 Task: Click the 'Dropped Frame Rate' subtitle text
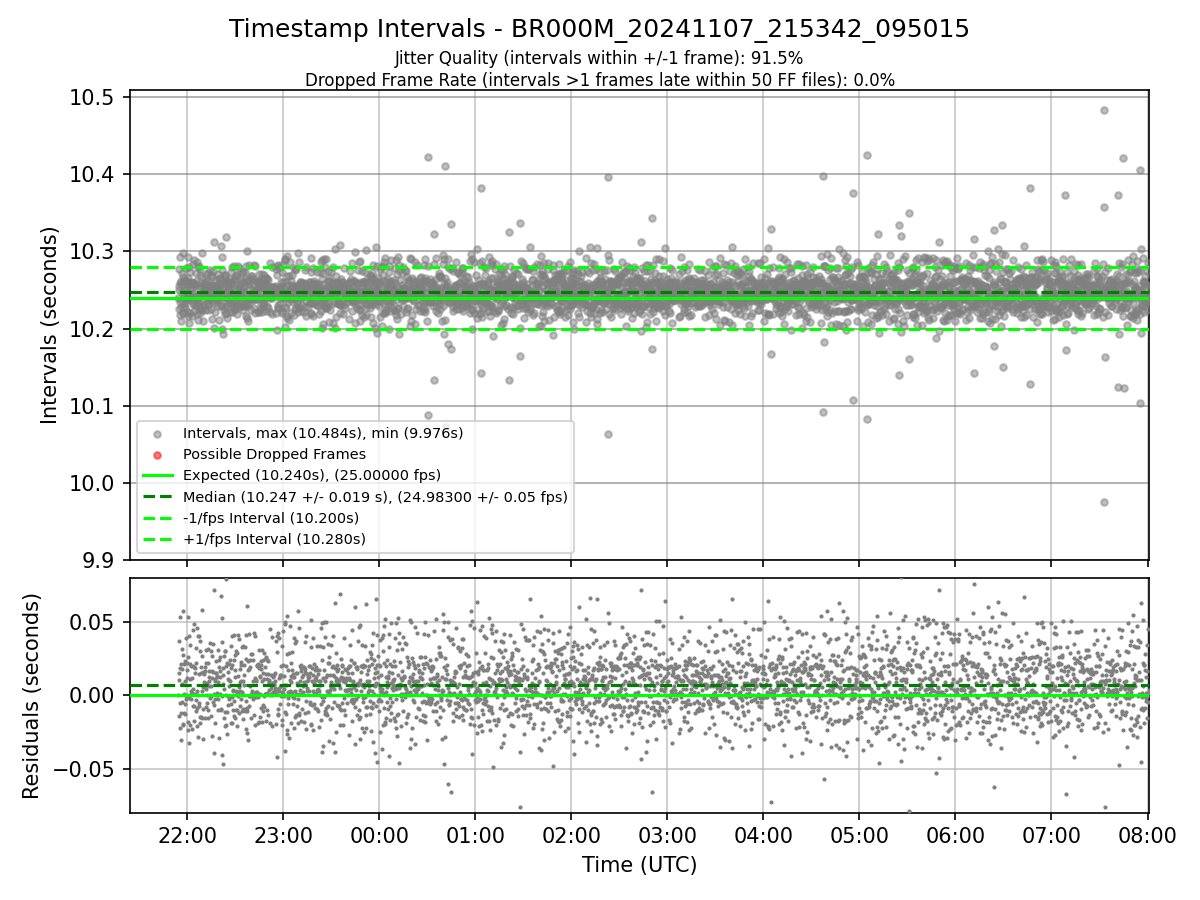tap(599, 79)
